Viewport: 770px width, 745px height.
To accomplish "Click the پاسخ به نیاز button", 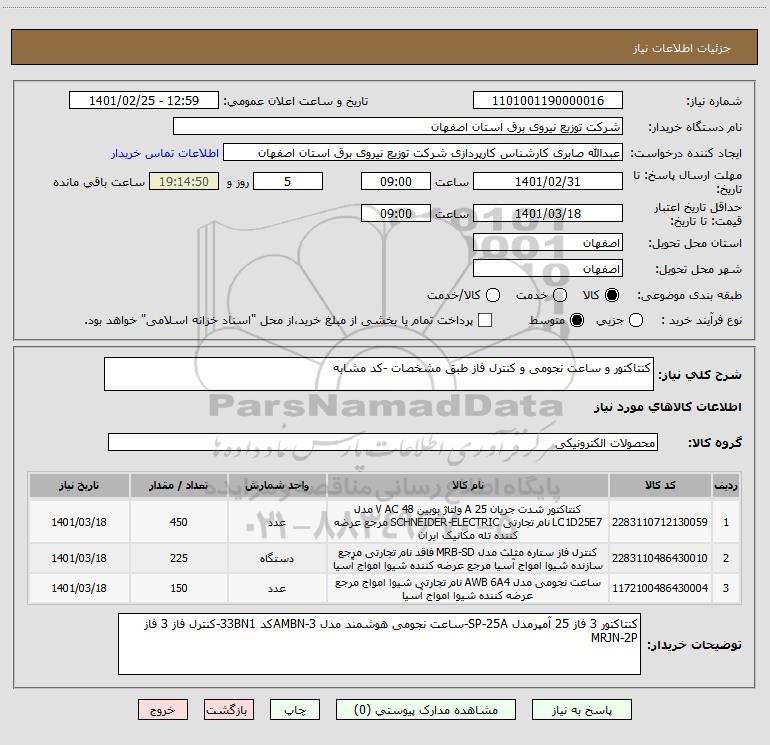I will (x=581, y=710).
